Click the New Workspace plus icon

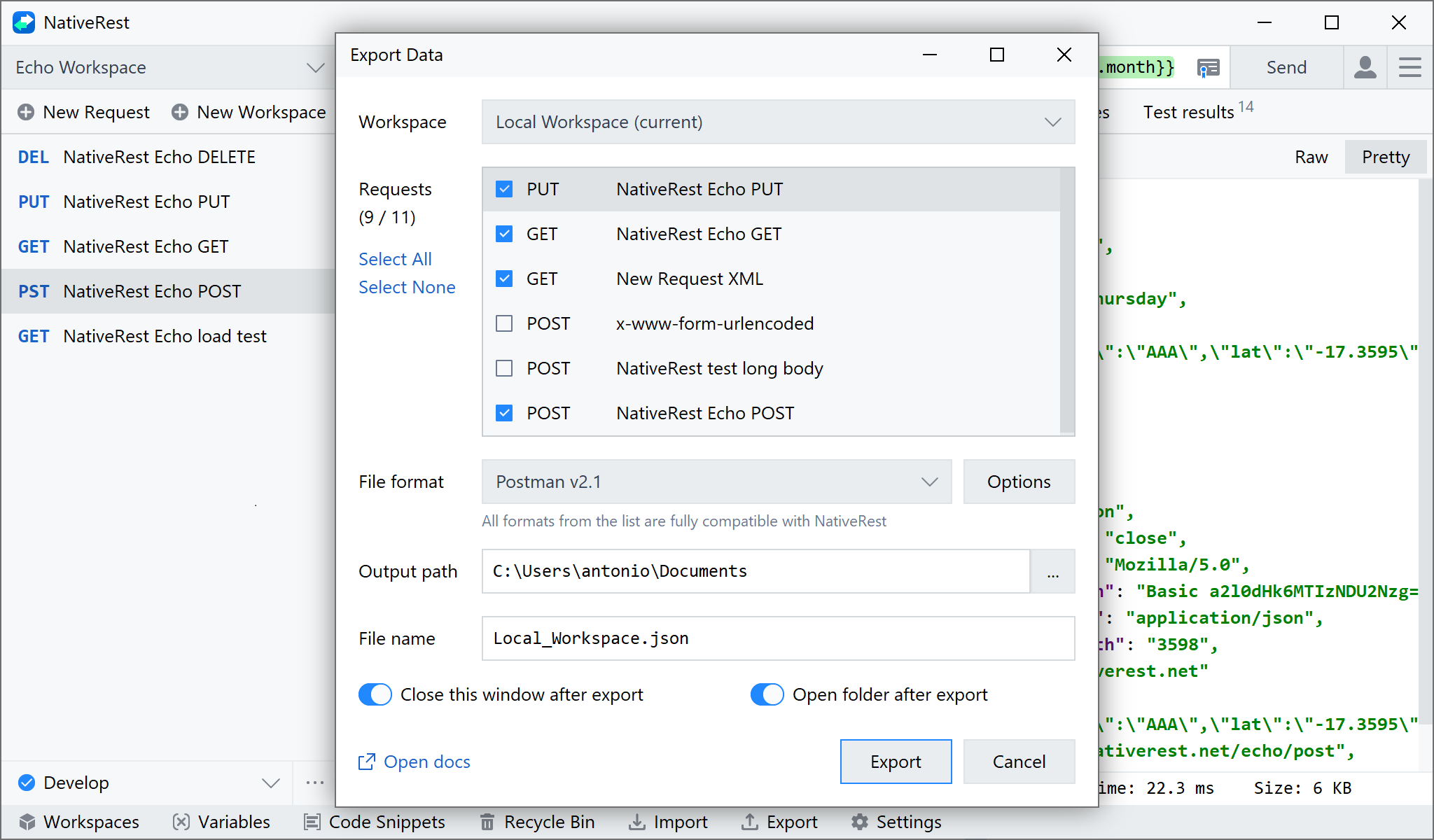coord(180,112)
